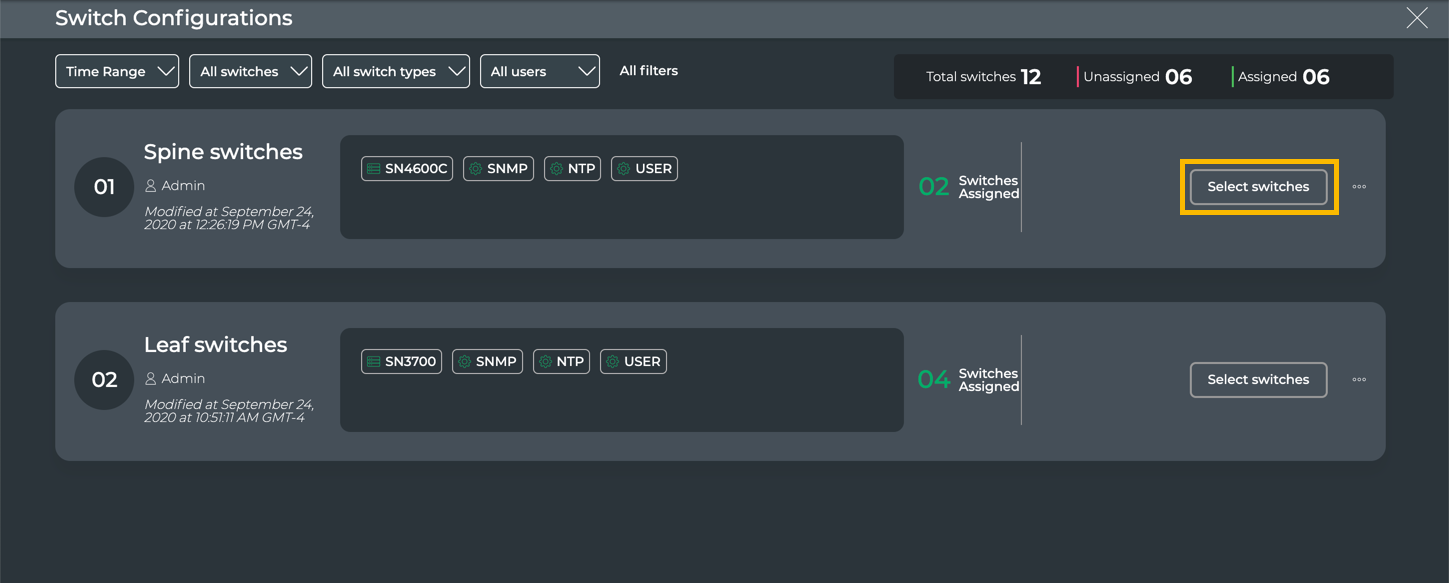Viewport: 1449px width, 583px height.
Task: Open the Time Range dropdown
Action: (x=117, y=72)
